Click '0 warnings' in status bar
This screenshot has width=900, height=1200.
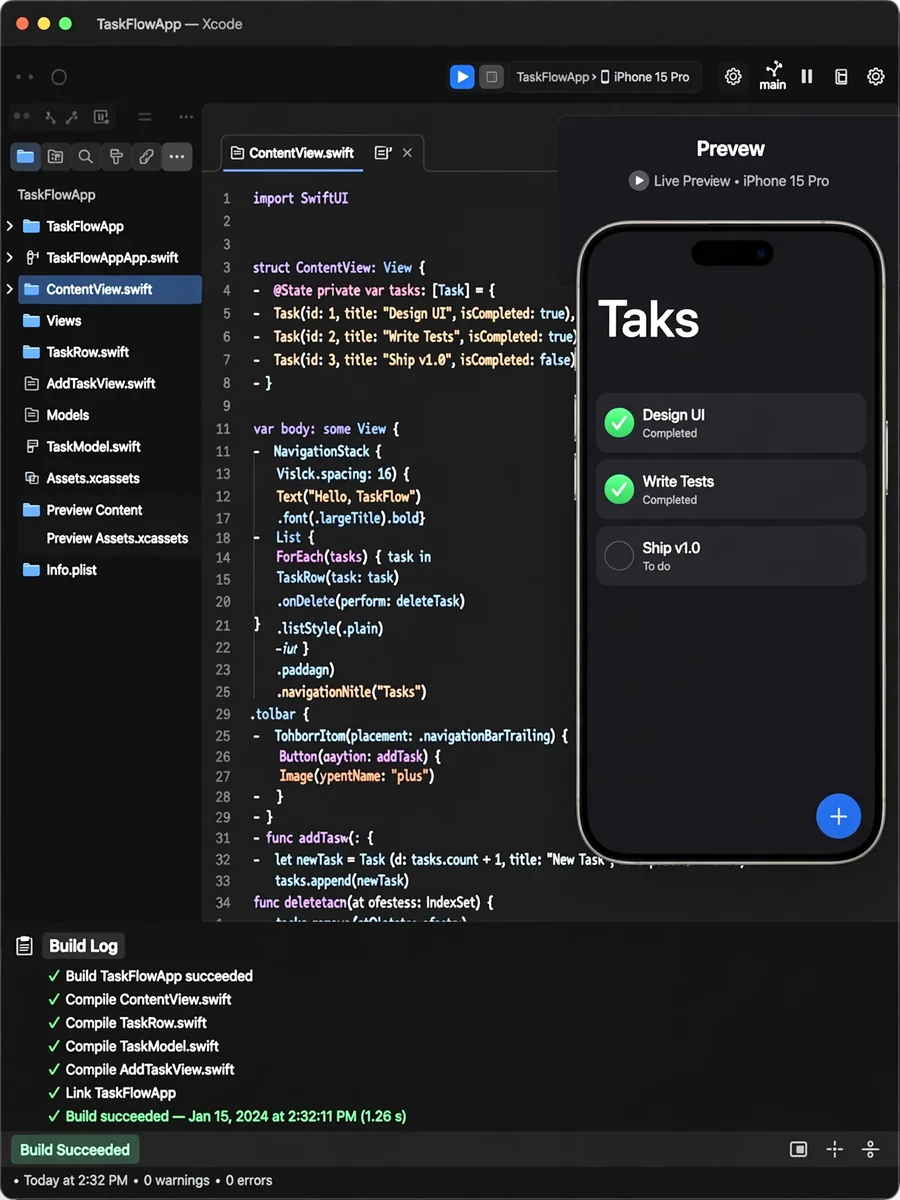coord(177,1181)
